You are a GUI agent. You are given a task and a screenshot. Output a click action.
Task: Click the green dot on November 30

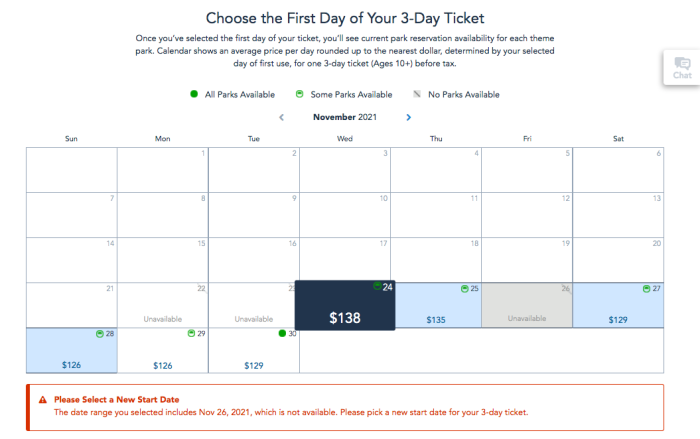[x=282, y=333]
